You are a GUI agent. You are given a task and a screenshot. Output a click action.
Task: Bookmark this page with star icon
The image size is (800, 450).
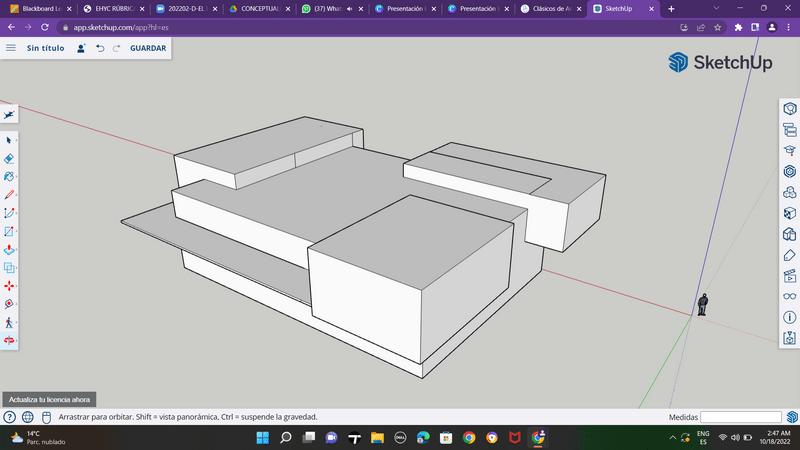pos(718,28)
